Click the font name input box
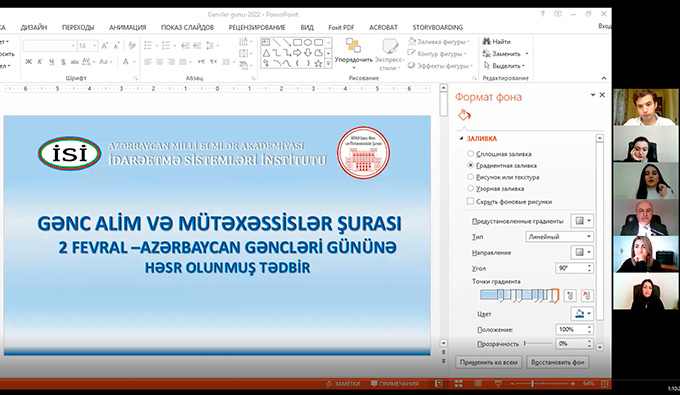Image resolution: width=680 pixels, height=395 pixels. 49,46
